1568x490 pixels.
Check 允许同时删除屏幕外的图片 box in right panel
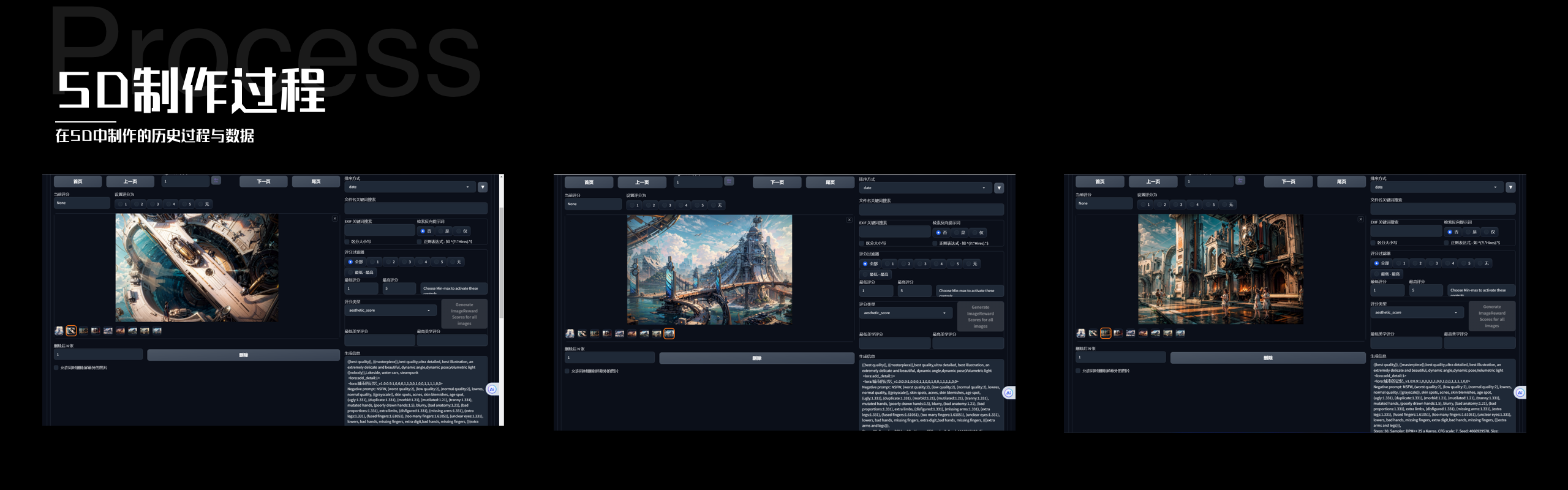pos(1079,371)
